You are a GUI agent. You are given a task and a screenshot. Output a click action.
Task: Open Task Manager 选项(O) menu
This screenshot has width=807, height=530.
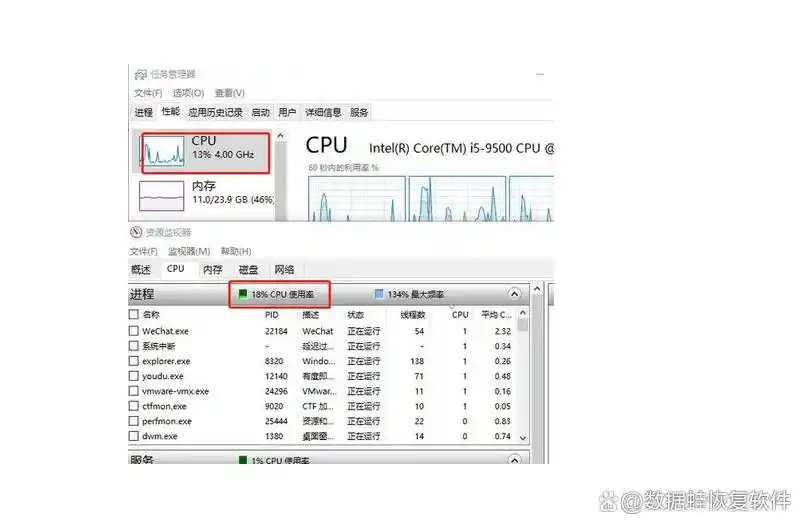pos(188,93)
